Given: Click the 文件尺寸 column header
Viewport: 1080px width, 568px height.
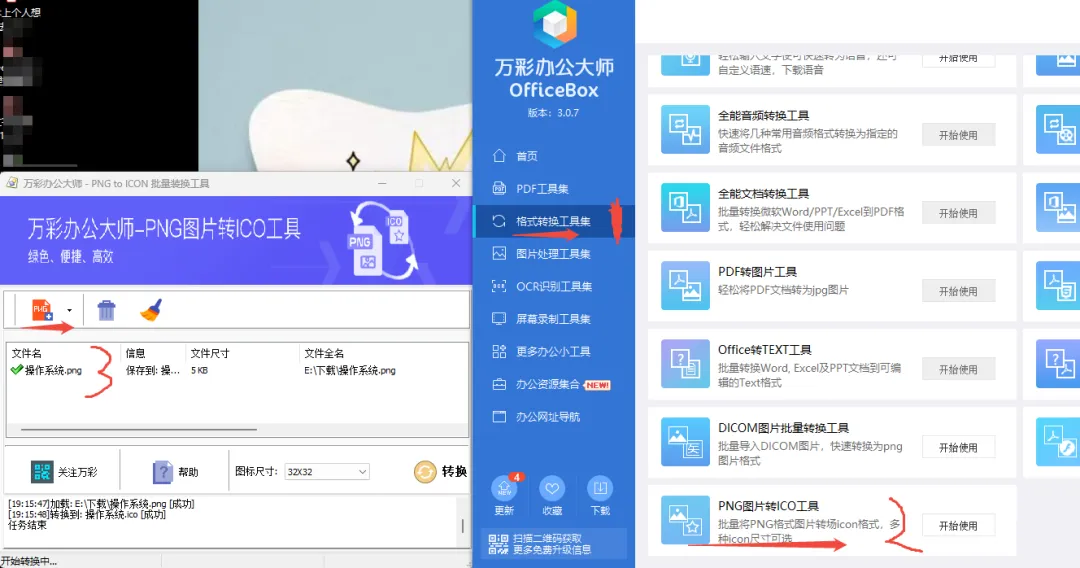Looking at the screenshot, I should (x=210, y=353).
